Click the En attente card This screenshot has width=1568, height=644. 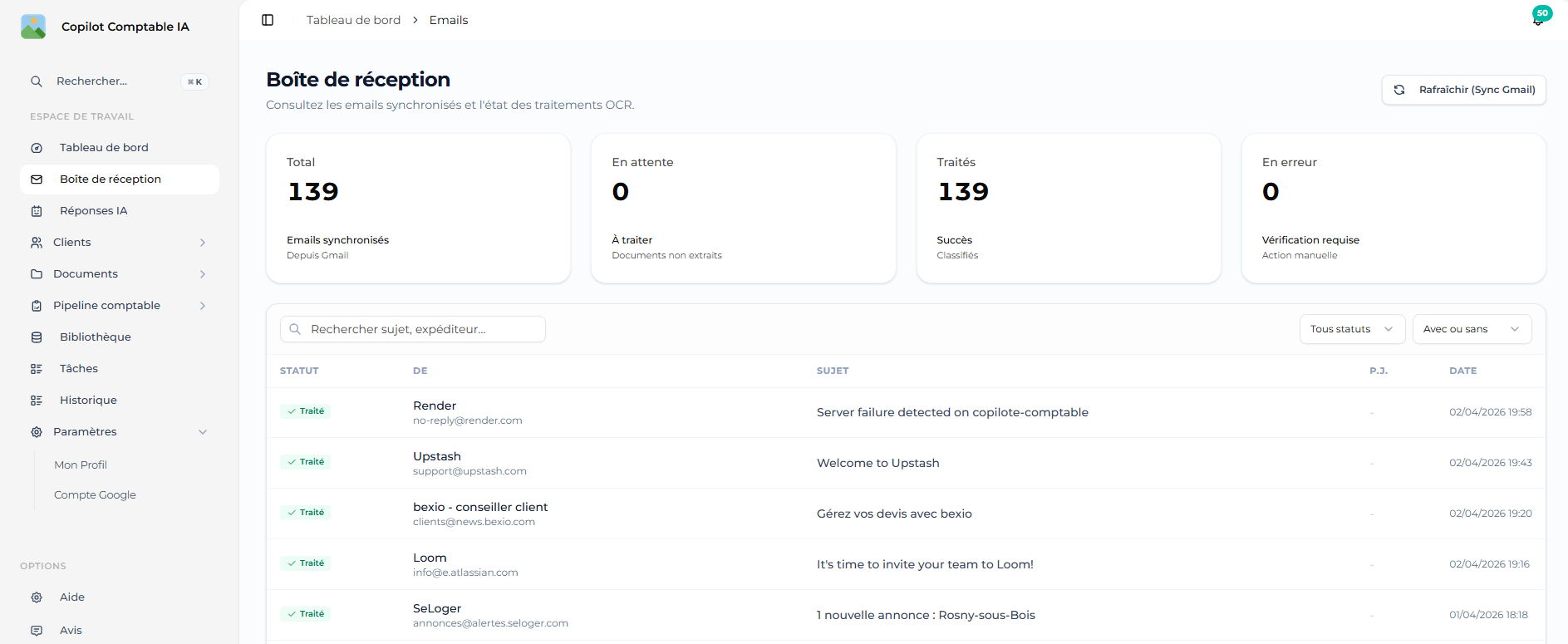point(744,209)
